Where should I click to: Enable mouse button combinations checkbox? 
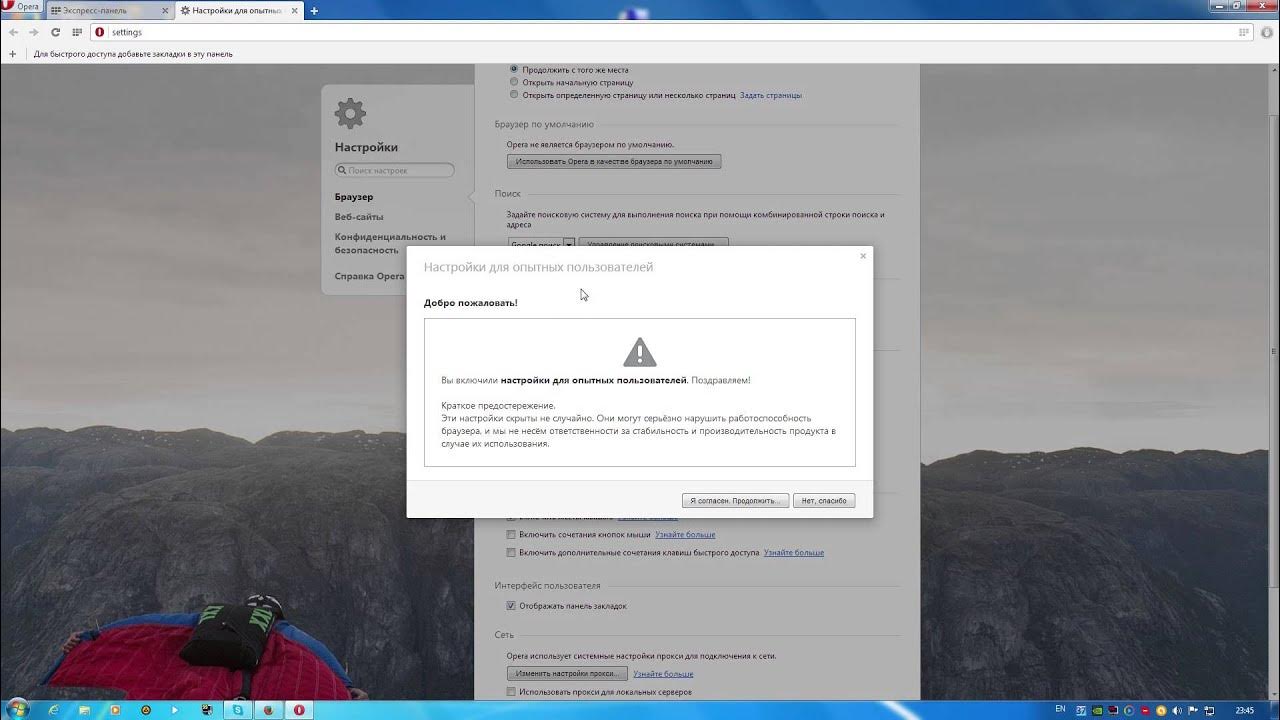[x=511, y=535]
